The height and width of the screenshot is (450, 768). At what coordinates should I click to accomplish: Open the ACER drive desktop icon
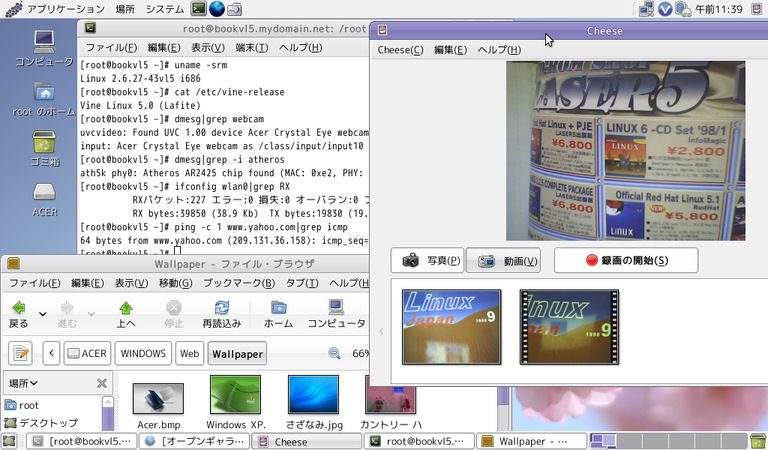[x=45, y=200]
